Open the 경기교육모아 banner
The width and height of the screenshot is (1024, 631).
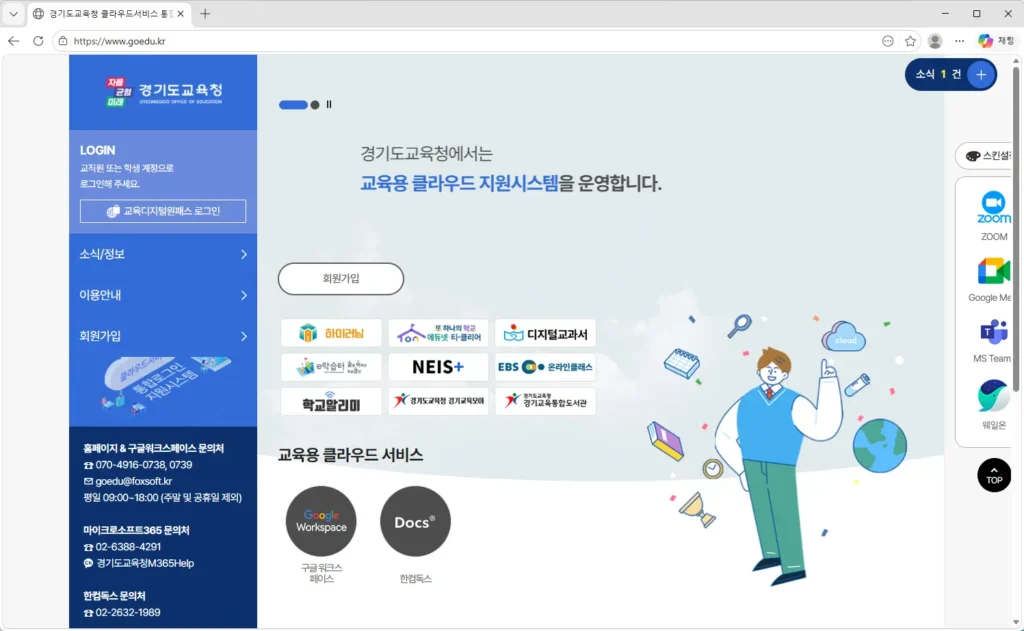pyautogui.click(x=438, y=401)
